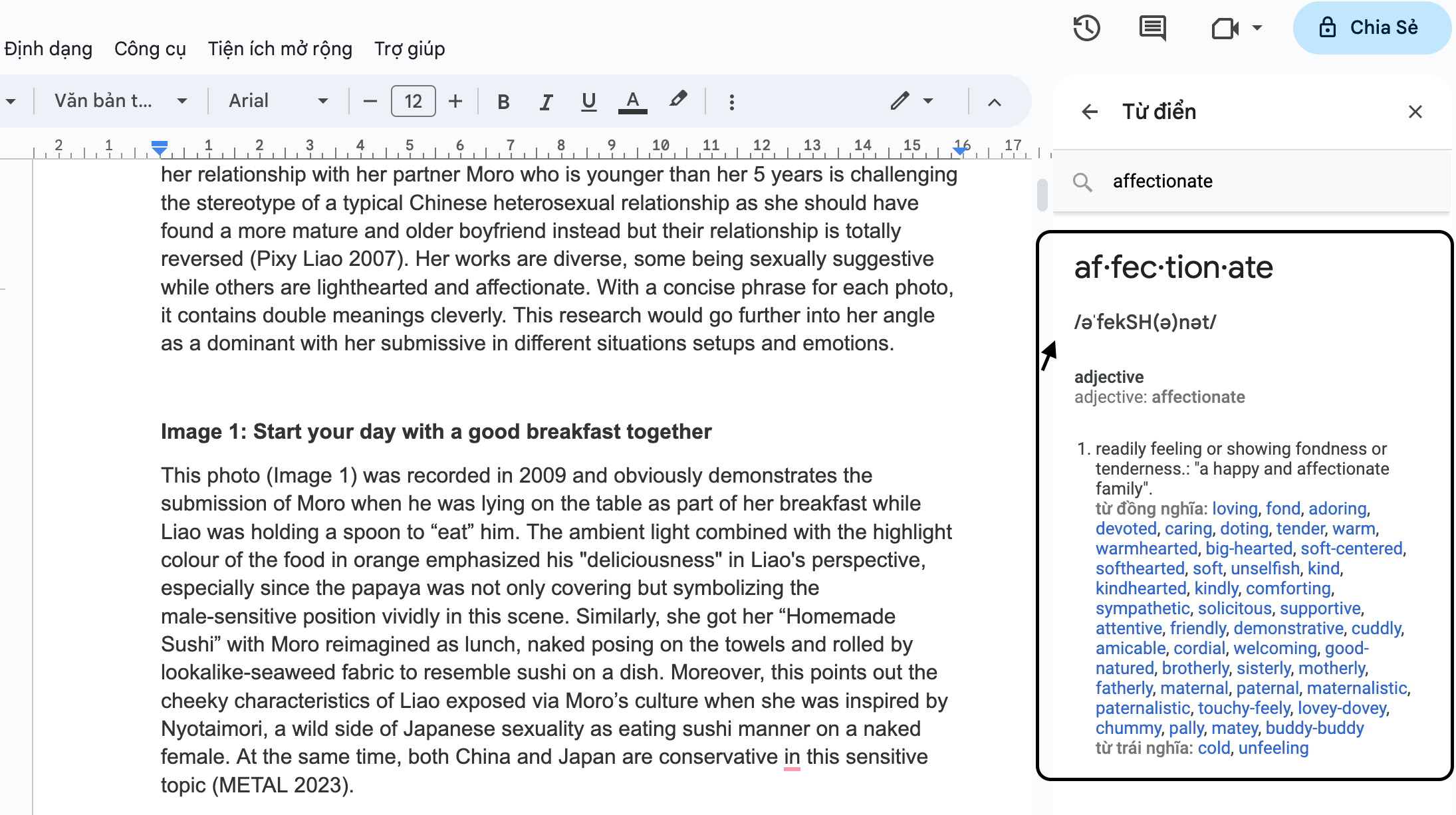Viewport: 1456px width, 815px height.
Task: Open version history clock icon
Action: tap(1086, 28)
